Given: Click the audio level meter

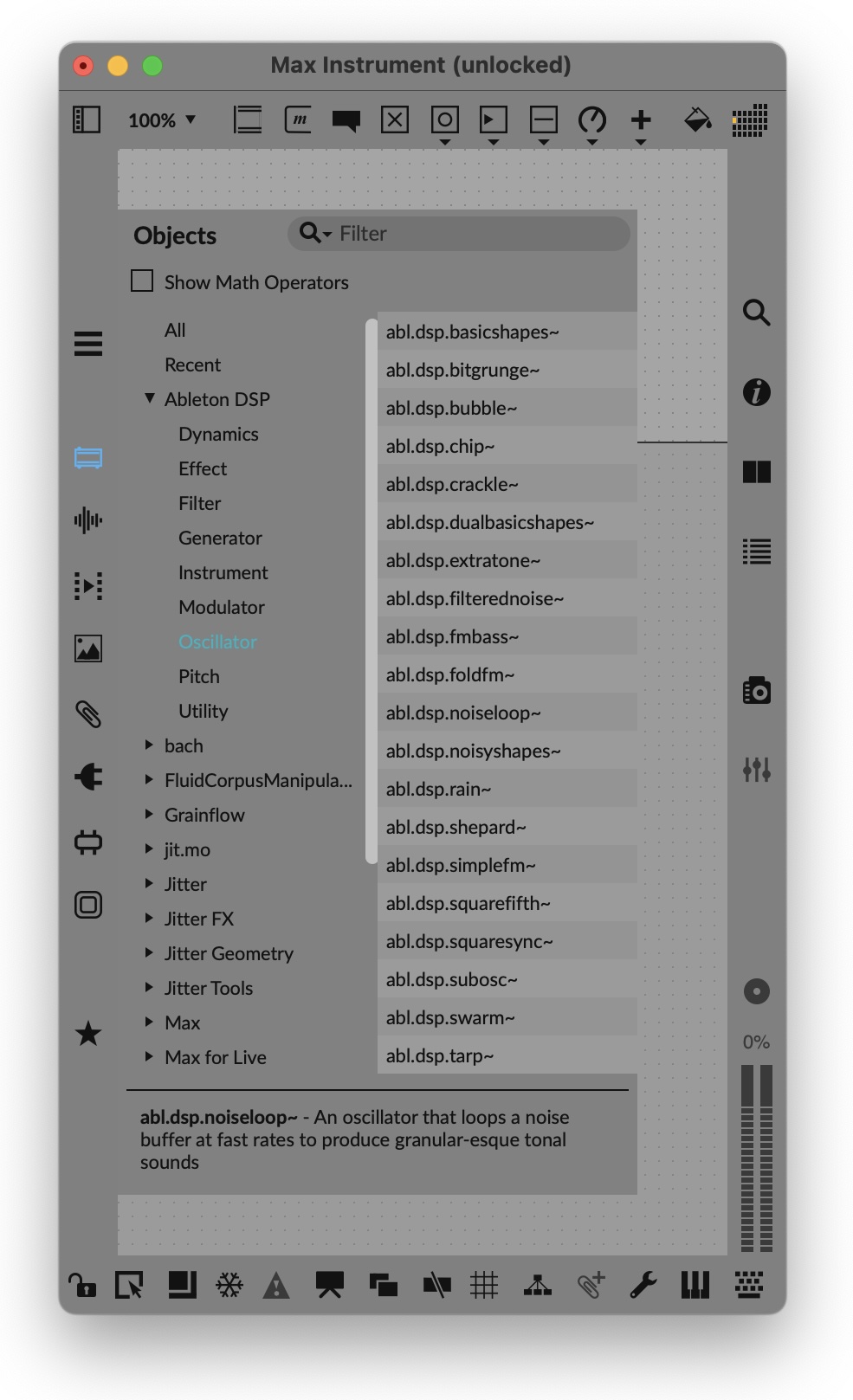Looking at the screenshot, I should [x=756, y=1158].
